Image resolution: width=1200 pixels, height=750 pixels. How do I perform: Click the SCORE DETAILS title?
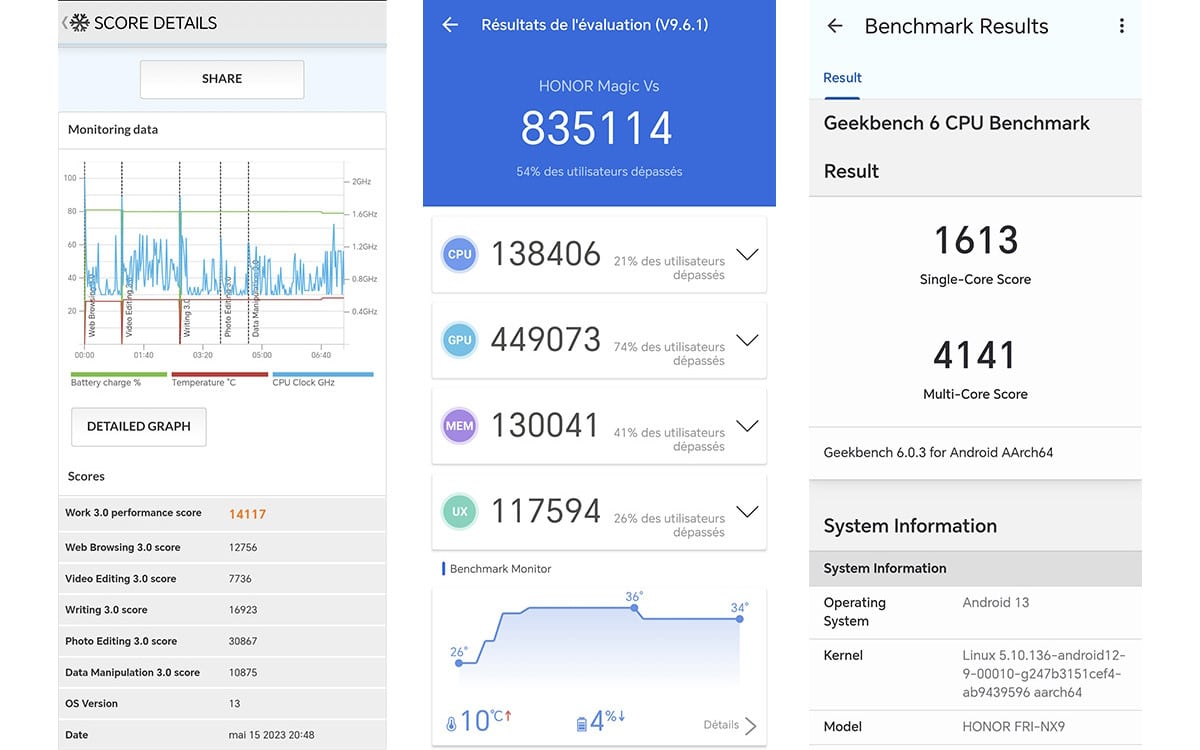(x=155, y=22)
